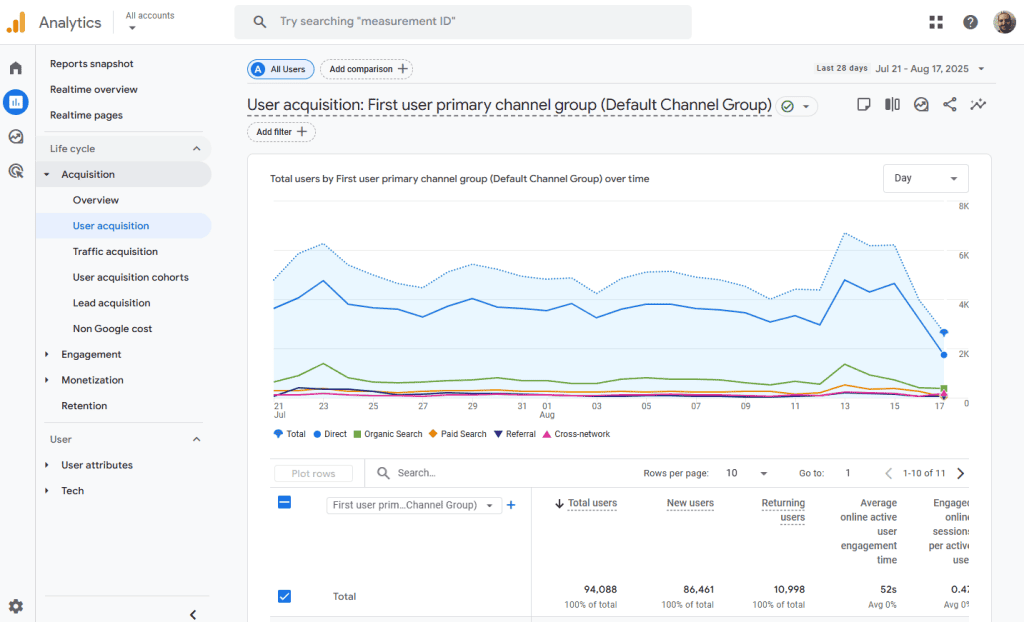The width and height of the screenshot is (1024, 622).
Task: Expand the Engagement section in sidebar
Action: point(91,354)
